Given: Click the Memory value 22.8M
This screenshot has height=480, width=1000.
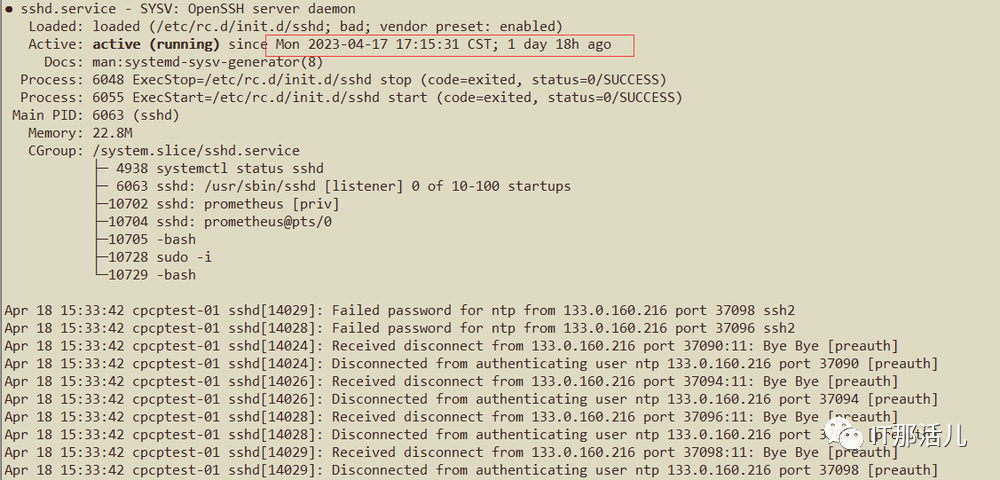Looking at the screenshot, I should point(112,133).
